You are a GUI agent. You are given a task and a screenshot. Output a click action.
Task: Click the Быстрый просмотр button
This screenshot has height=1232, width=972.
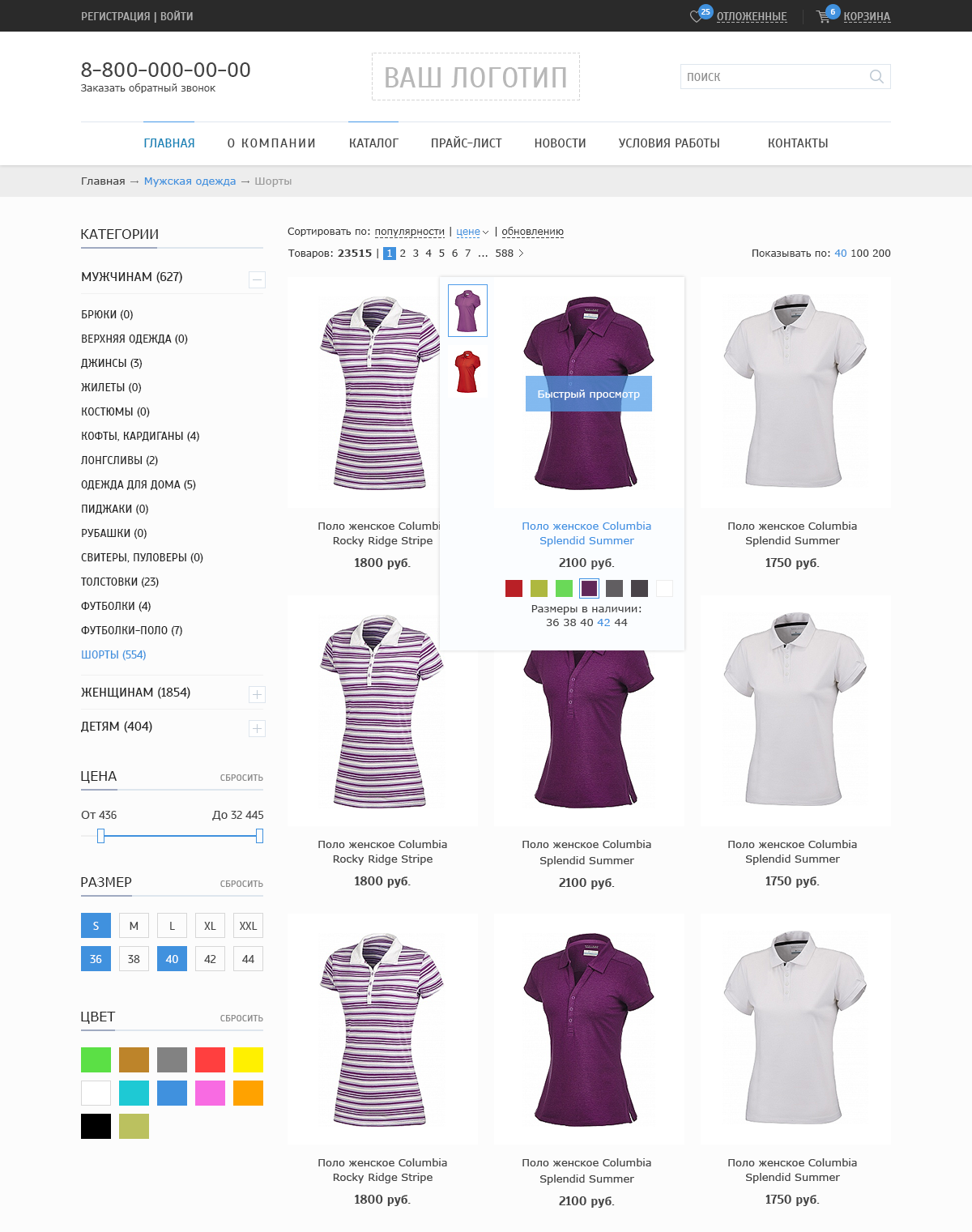(x=589, y=394)
